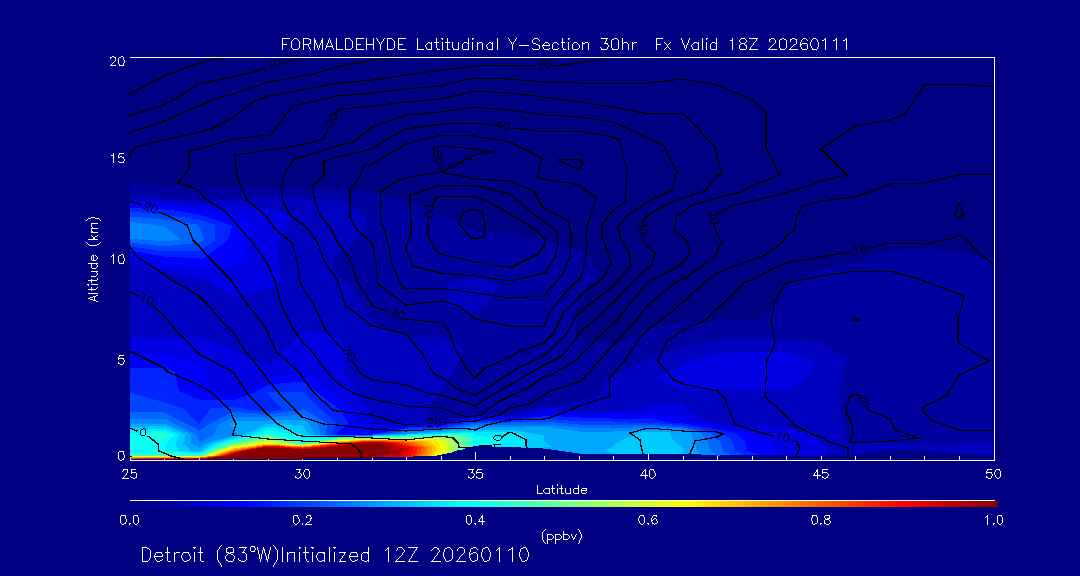This screenshot has height=576, width=1080.
Task: Click the 'Latitude' x-axis label
Action: click(561, 491)
